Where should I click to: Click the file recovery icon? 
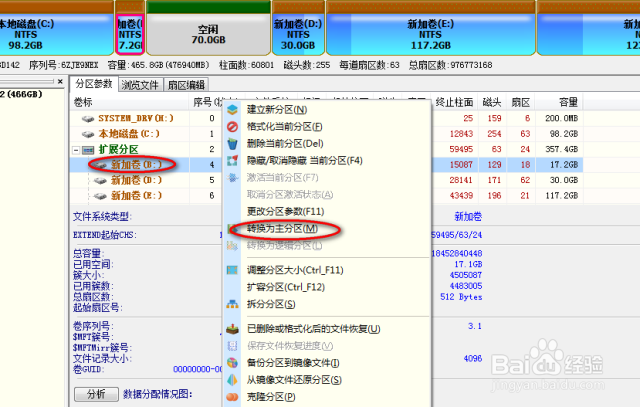point(232,329)
